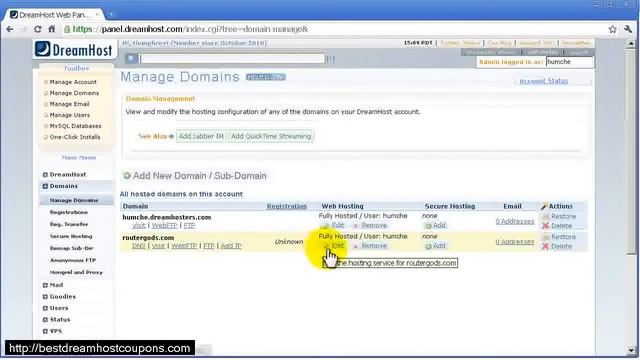Open Manage Users in Toolbox
640x360 pixels.
coord(70,115)
